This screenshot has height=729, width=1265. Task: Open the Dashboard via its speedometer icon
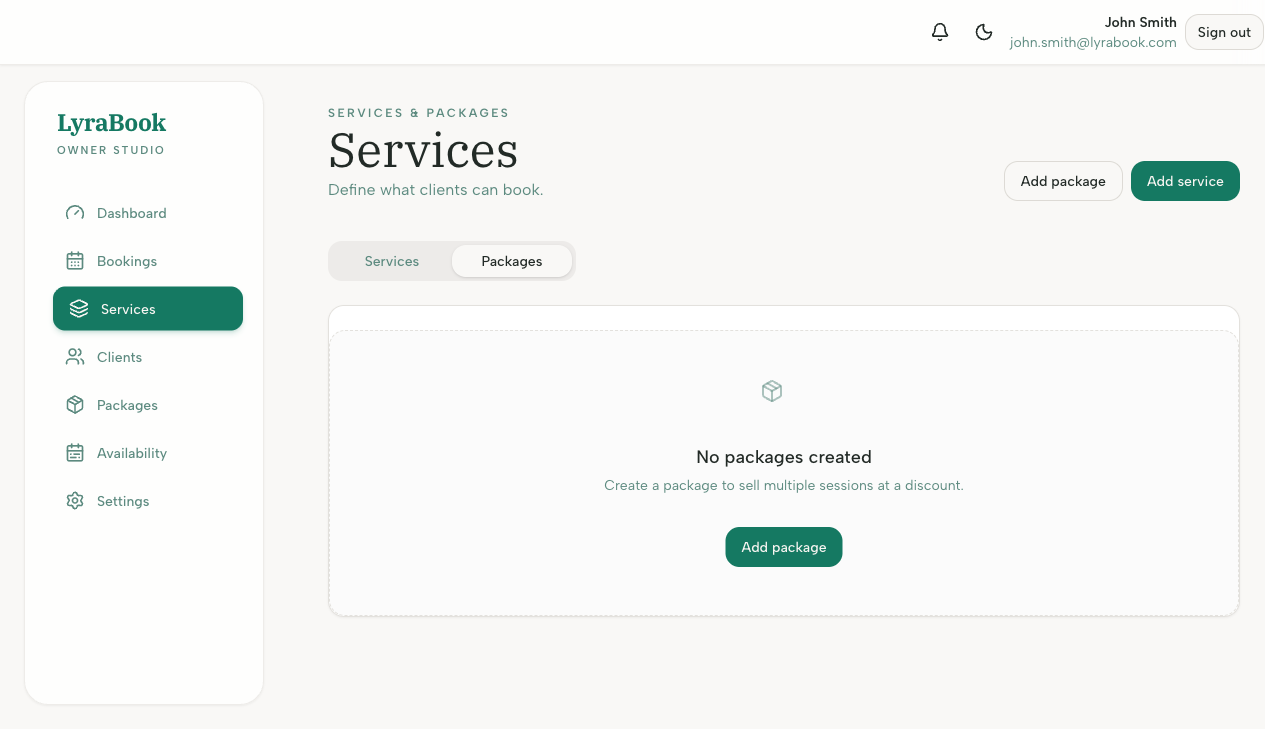(74, 213)
